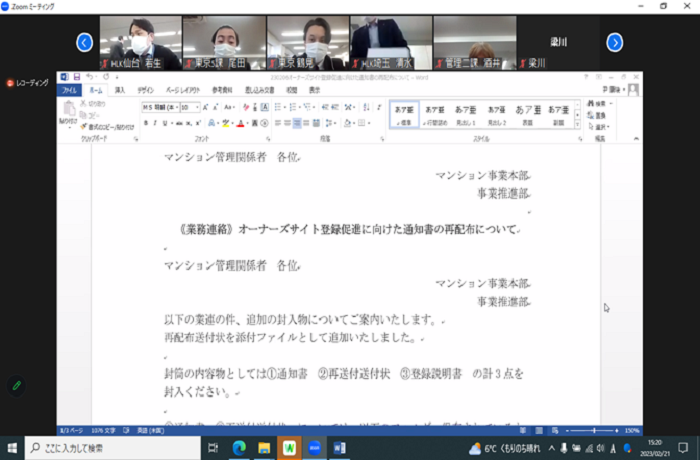The height and width of the screenshot is (460, 700).
Task: Click the Replace (置換) button in the editing group
Action: tap(596, 115)
